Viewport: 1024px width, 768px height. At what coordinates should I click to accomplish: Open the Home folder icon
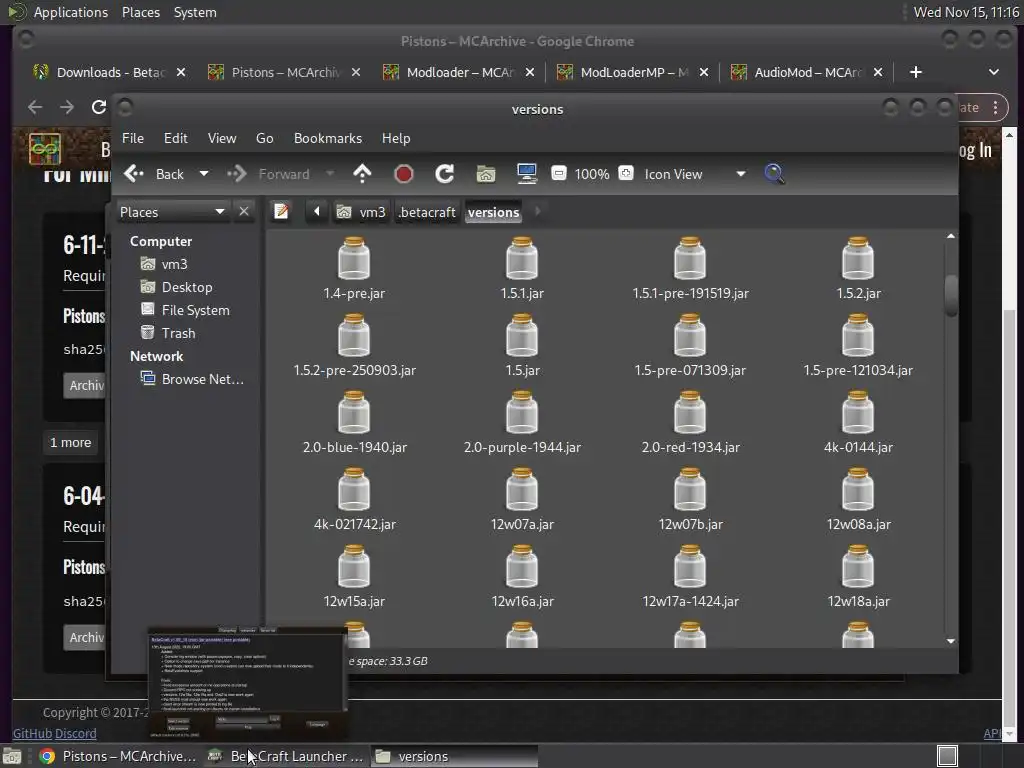486,174
